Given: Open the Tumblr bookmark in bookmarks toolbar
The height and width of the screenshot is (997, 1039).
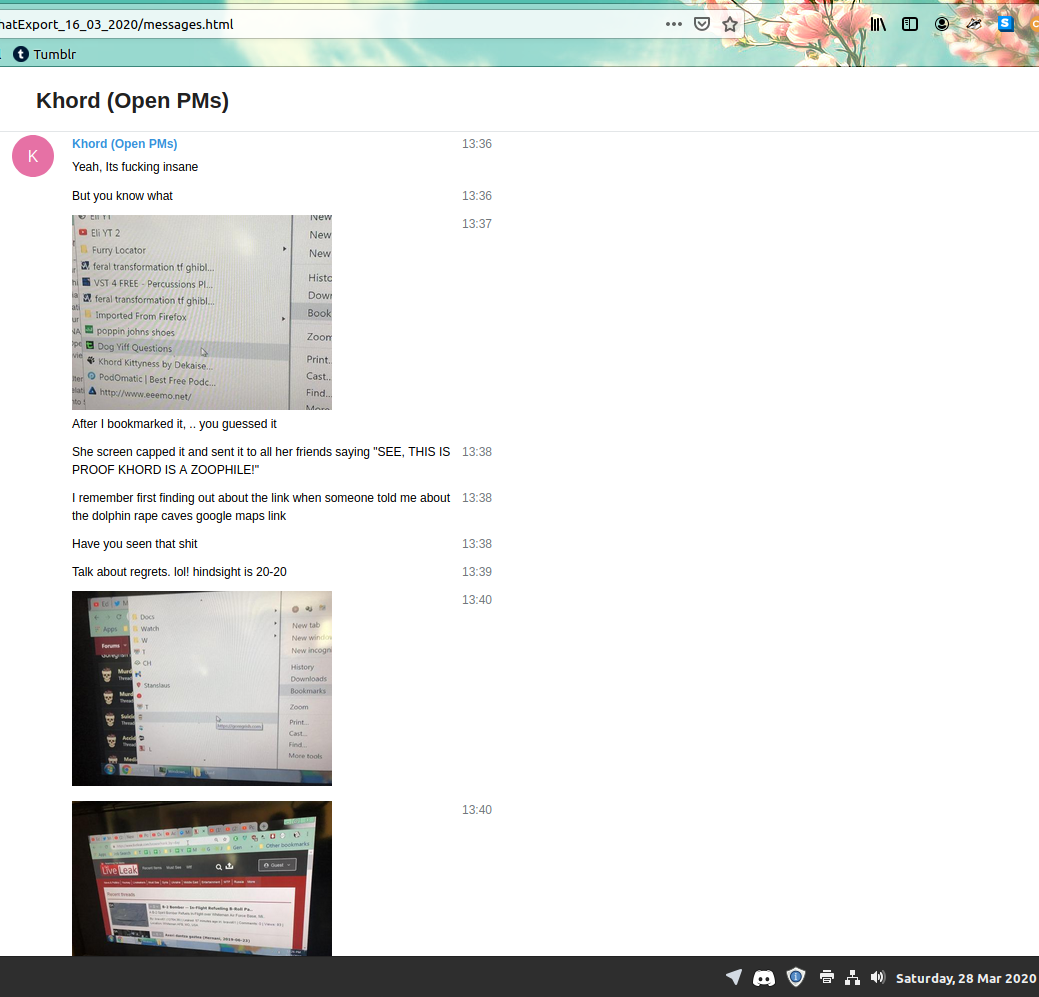Looking at the screenshot, I should (45, 54).
